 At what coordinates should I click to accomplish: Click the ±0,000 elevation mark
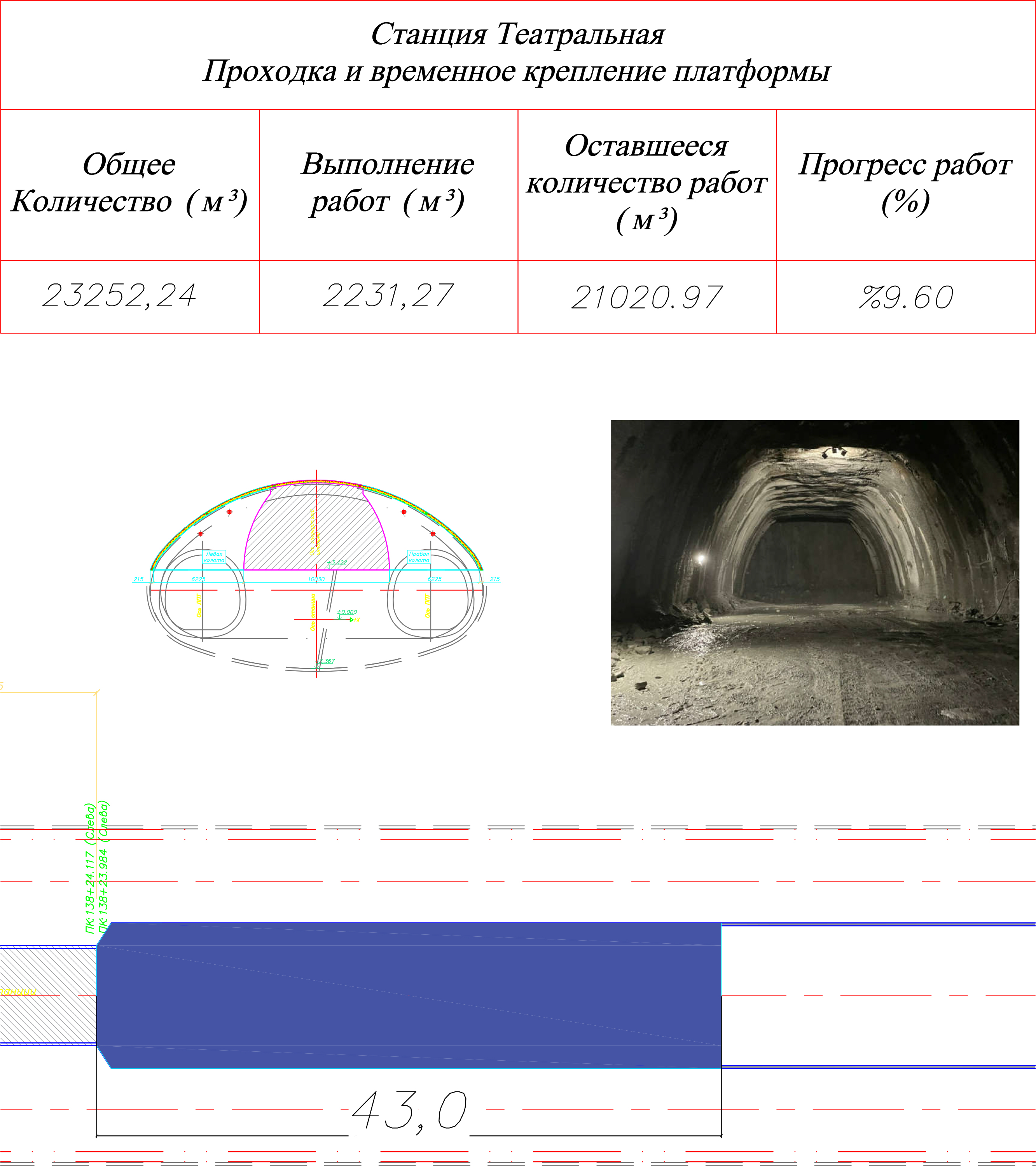347,612
